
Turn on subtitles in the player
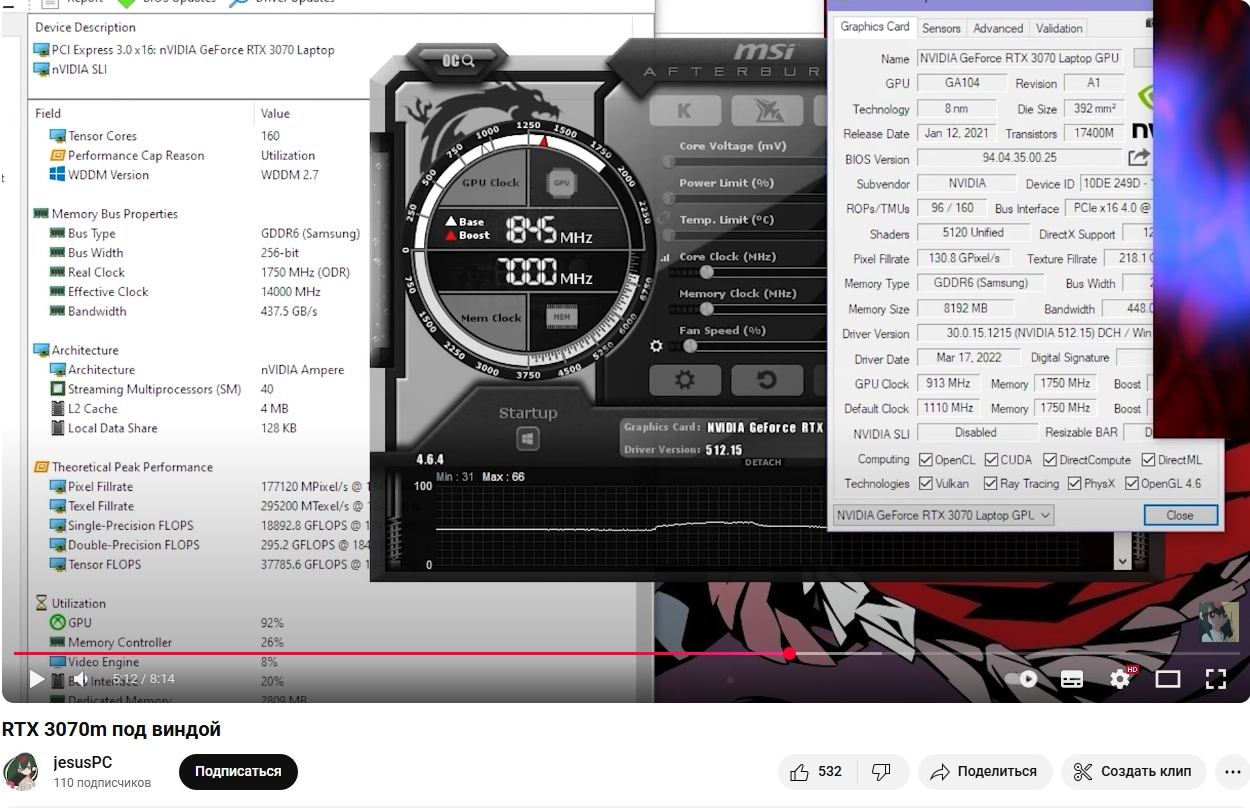(1072, 679)
